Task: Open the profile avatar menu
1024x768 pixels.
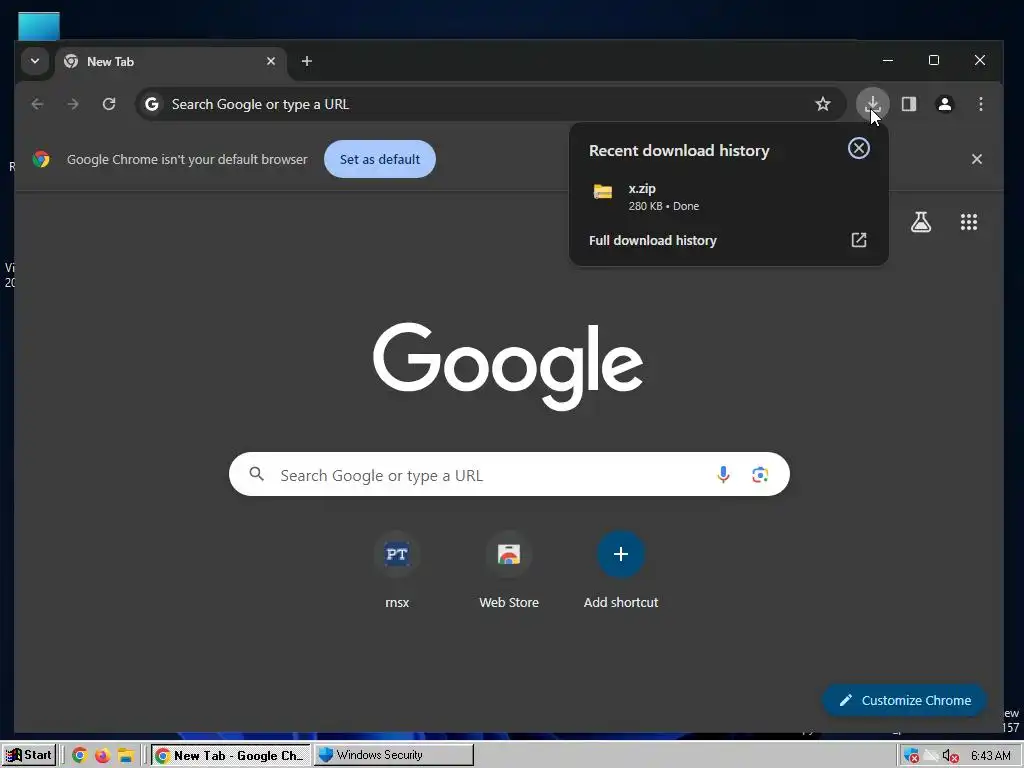Action: pos(944,104)
